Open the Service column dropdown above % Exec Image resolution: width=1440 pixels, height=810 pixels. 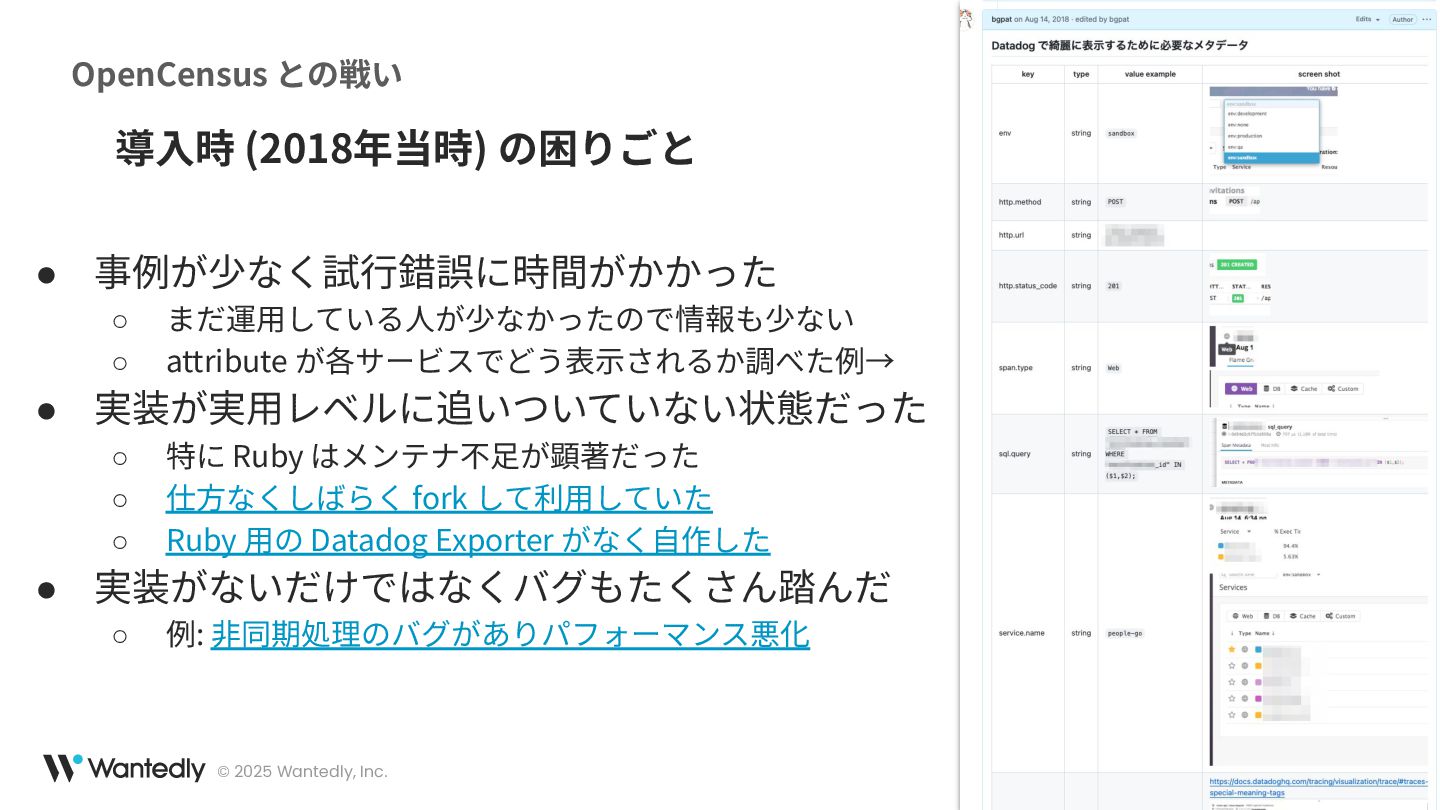click(x=1235, y=531)
